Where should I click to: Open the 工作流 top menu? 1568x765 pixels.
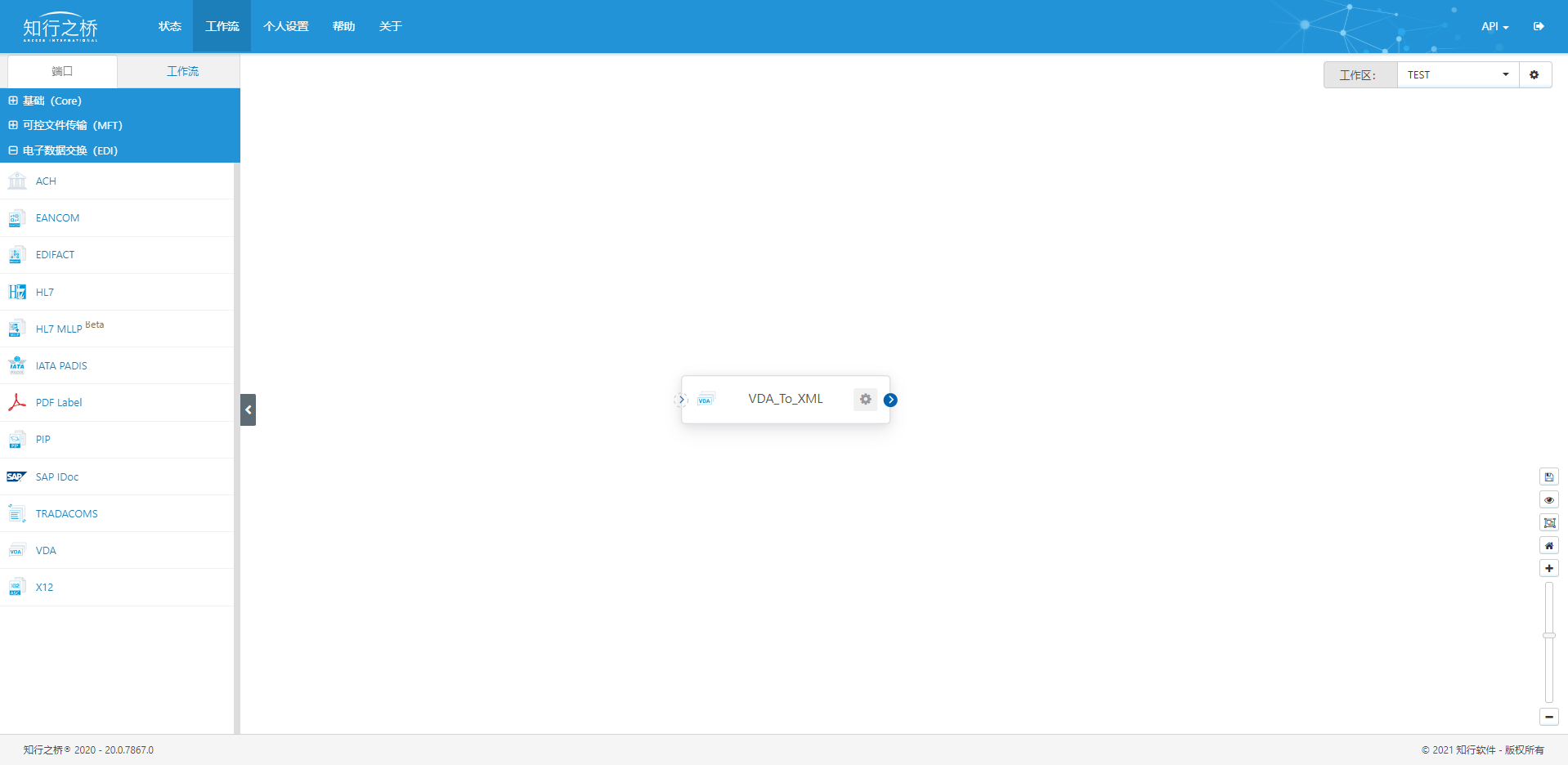[222, 26]
